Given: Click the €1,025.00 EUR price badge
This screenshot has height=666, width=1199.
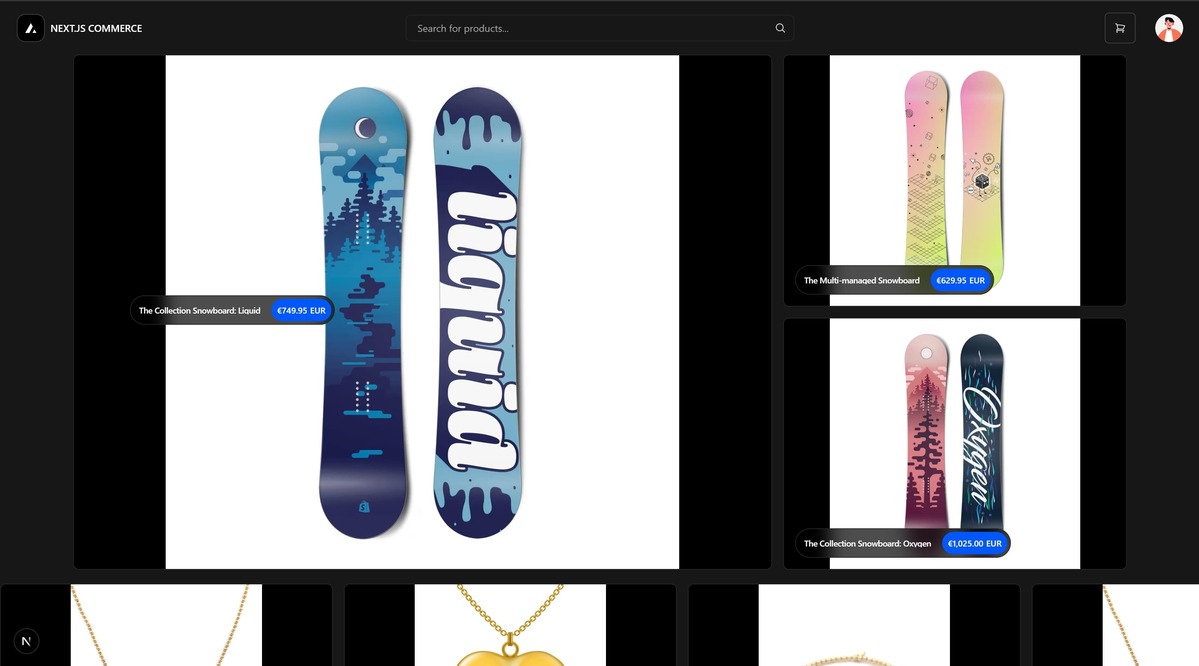Looking at the screenshot, I should tap(975, 544).
